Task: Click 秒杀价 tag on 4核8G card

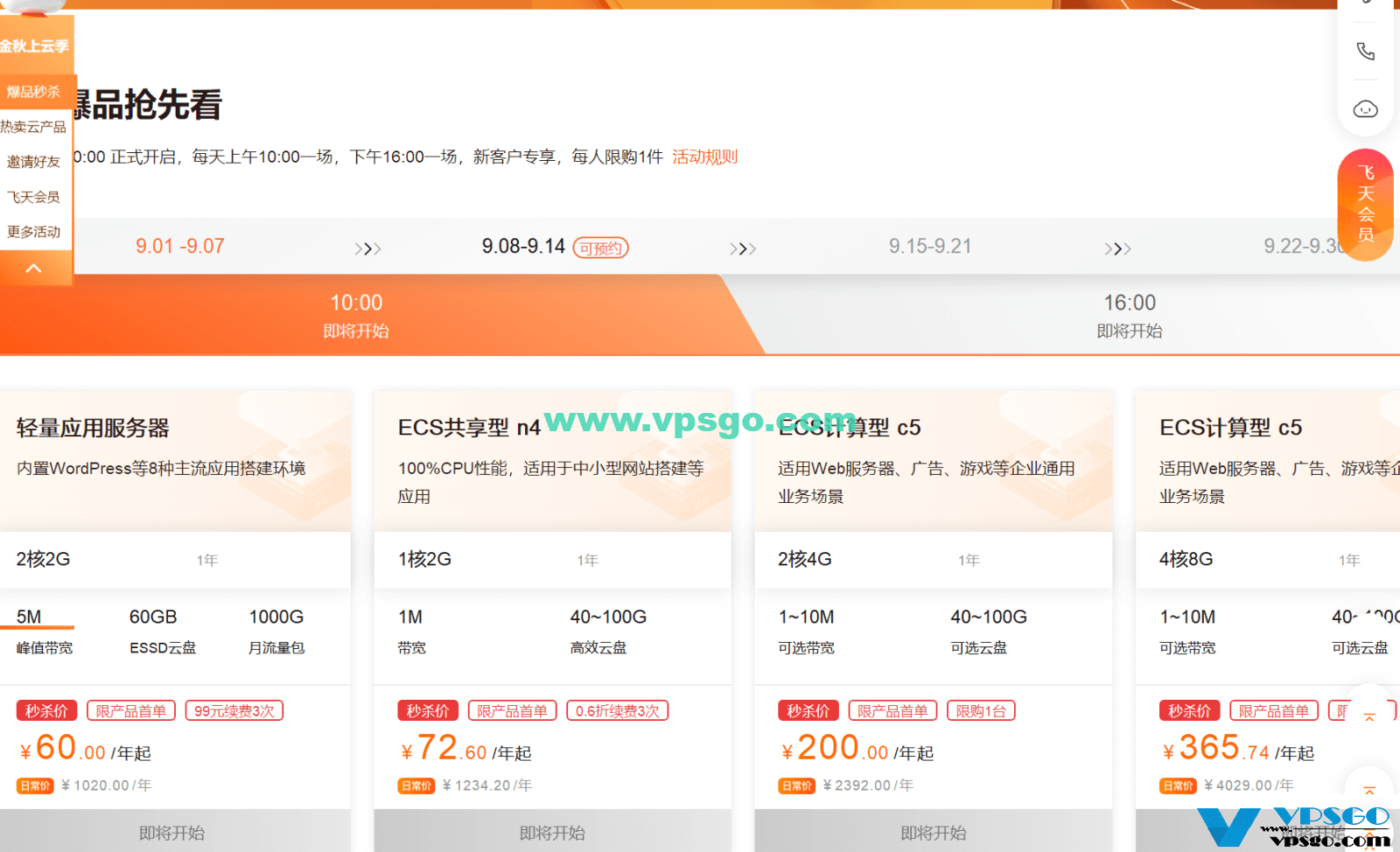Action: (x=1190, y=711)
